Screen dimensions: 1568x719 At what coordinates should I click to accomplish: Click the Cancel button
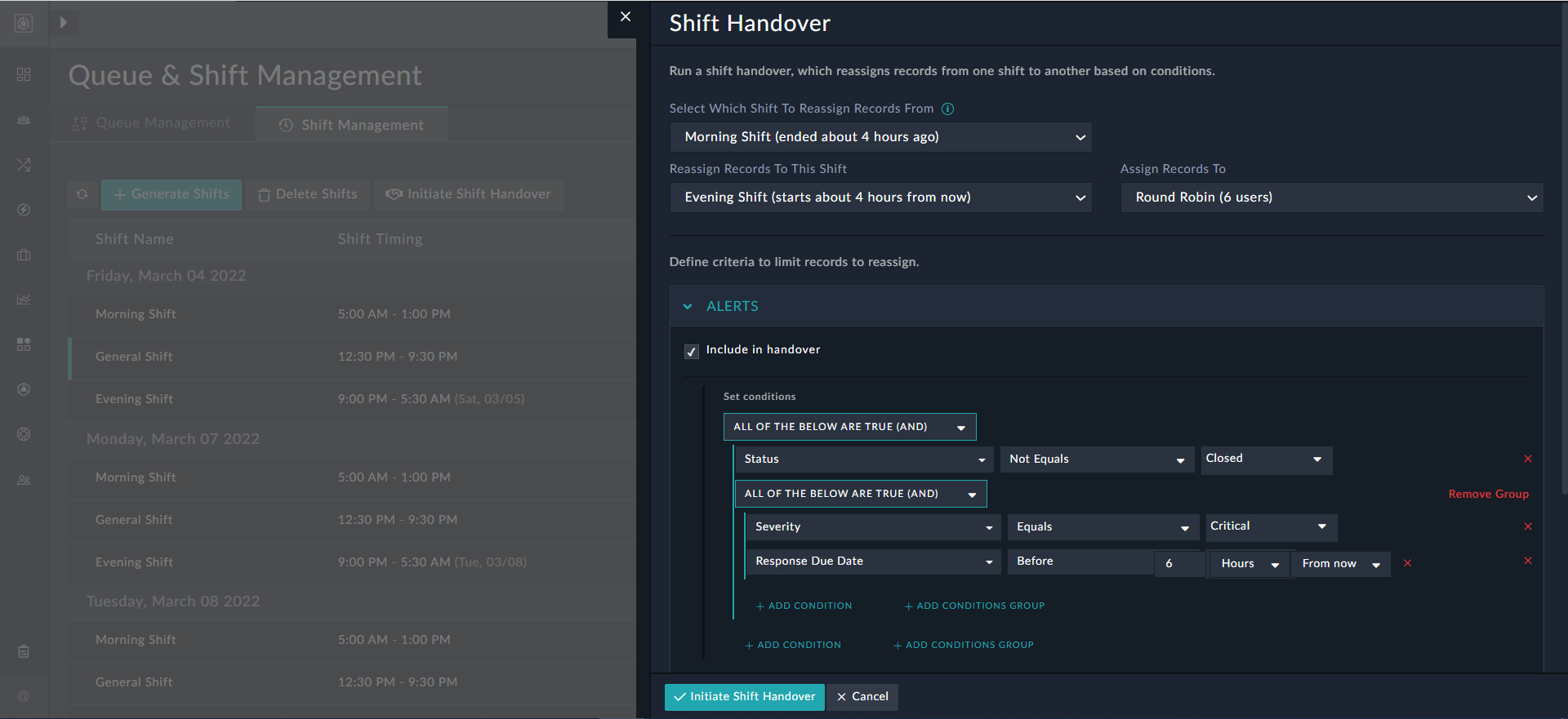pyautogui.click(x=862, y=697)
